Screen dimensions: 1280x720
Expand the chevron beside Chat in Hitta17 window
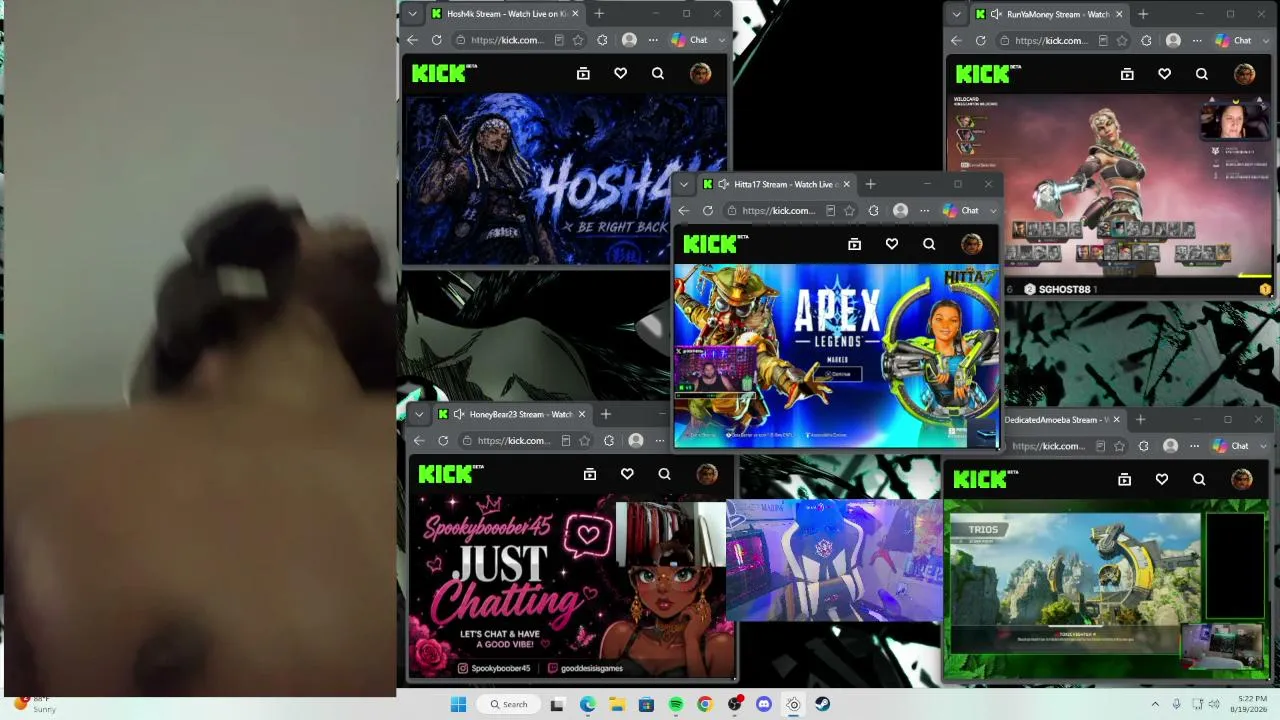coord(993,210)
